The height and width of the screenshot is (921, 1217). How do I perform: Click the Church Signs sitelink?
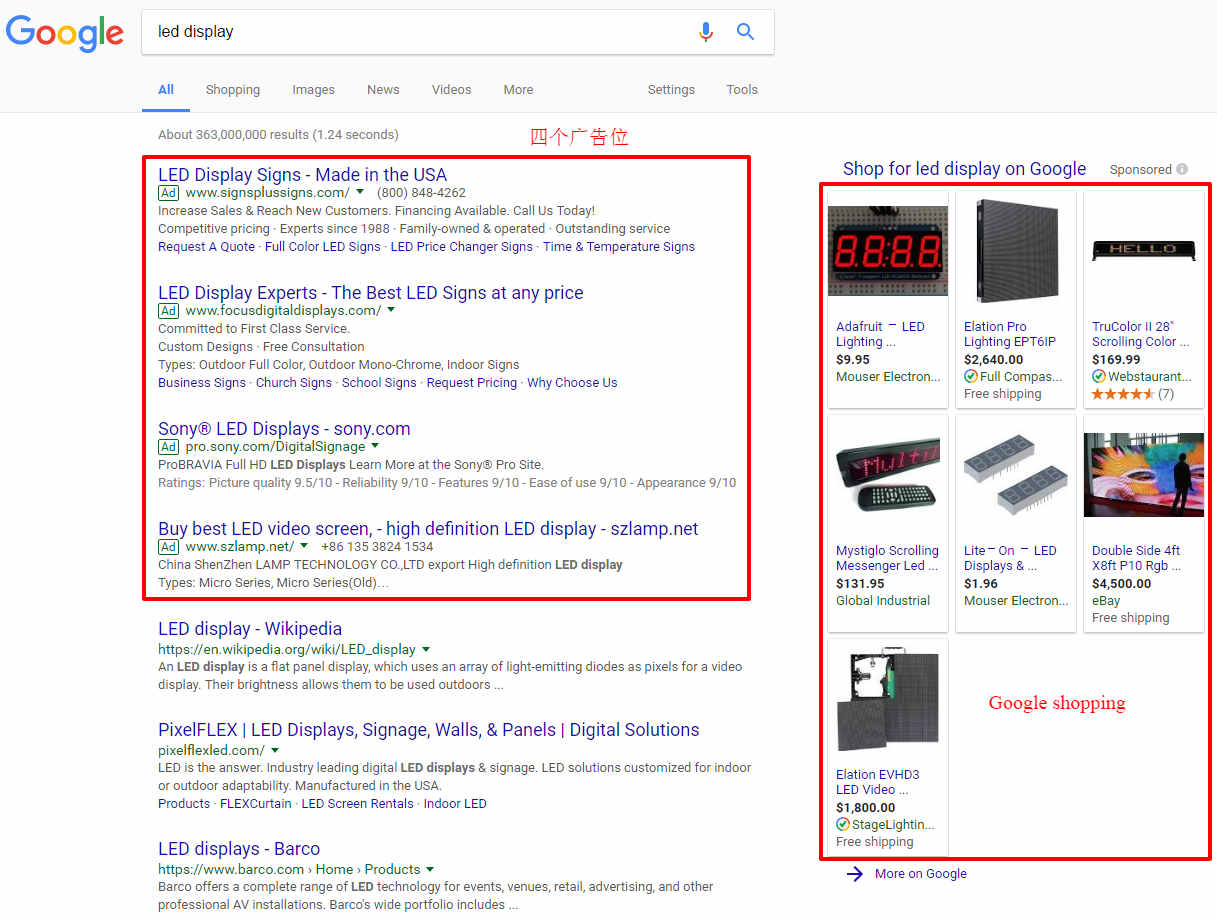tap(294, 382)
